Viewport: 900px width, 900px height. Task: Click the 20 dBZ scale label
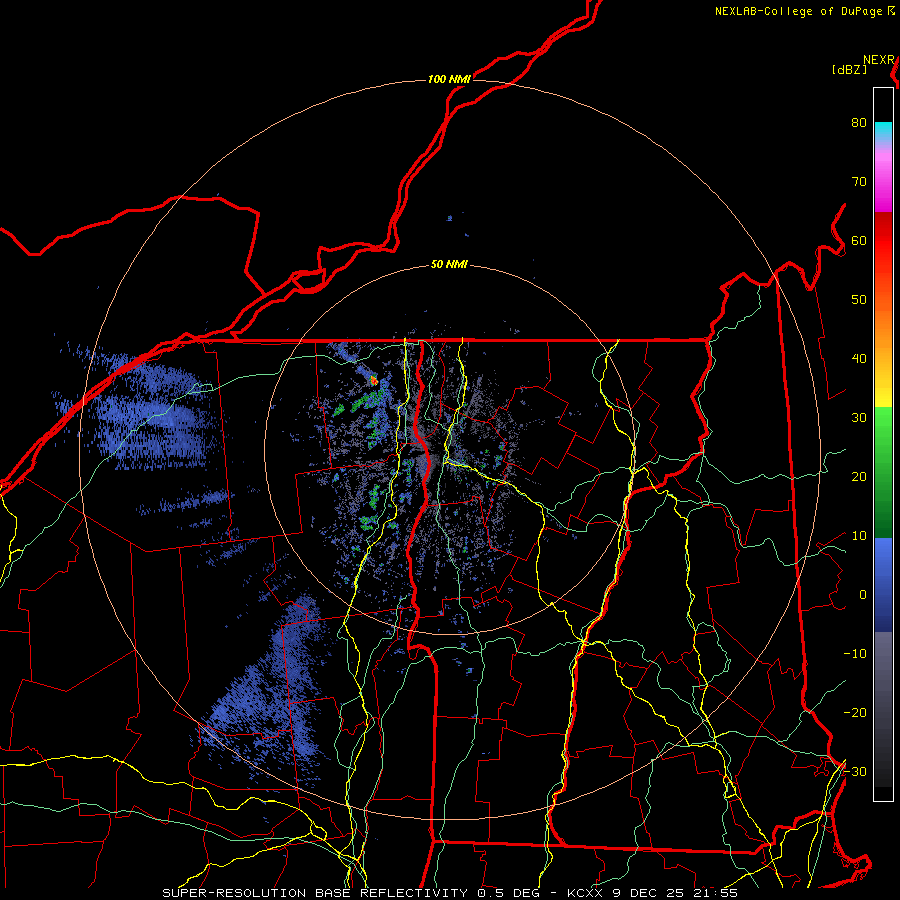coord(859,476)
